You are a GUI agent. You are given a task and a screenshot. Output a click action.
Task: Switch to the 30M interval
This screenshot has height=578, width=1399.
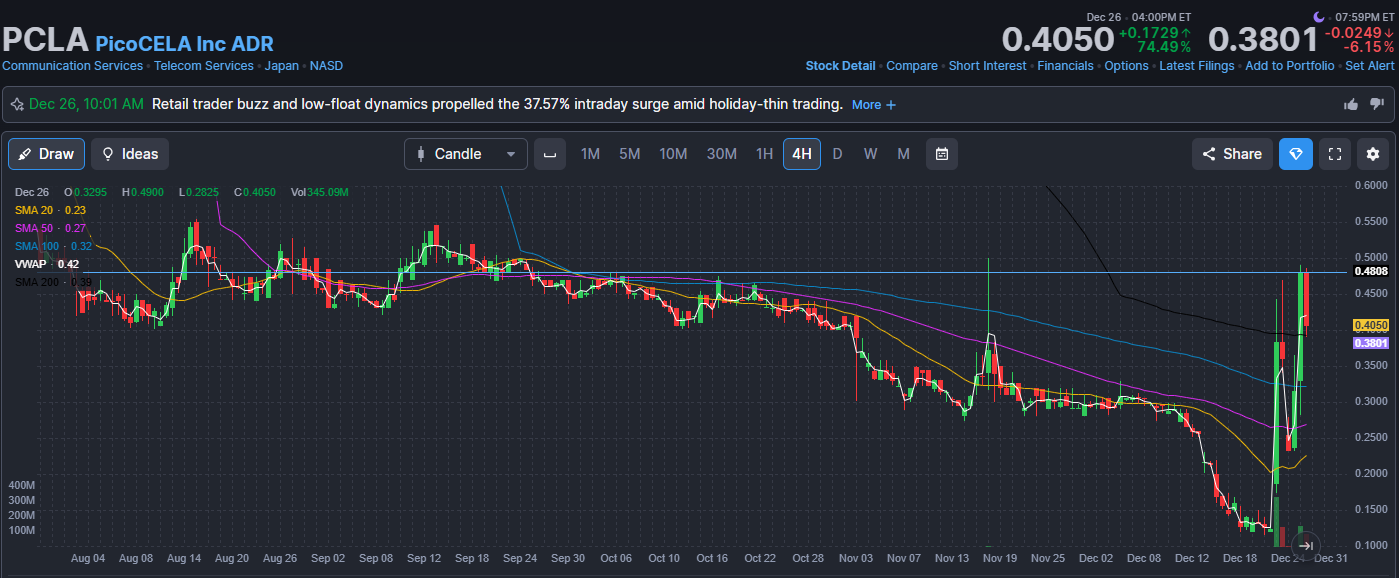click(x=722, y=154)
